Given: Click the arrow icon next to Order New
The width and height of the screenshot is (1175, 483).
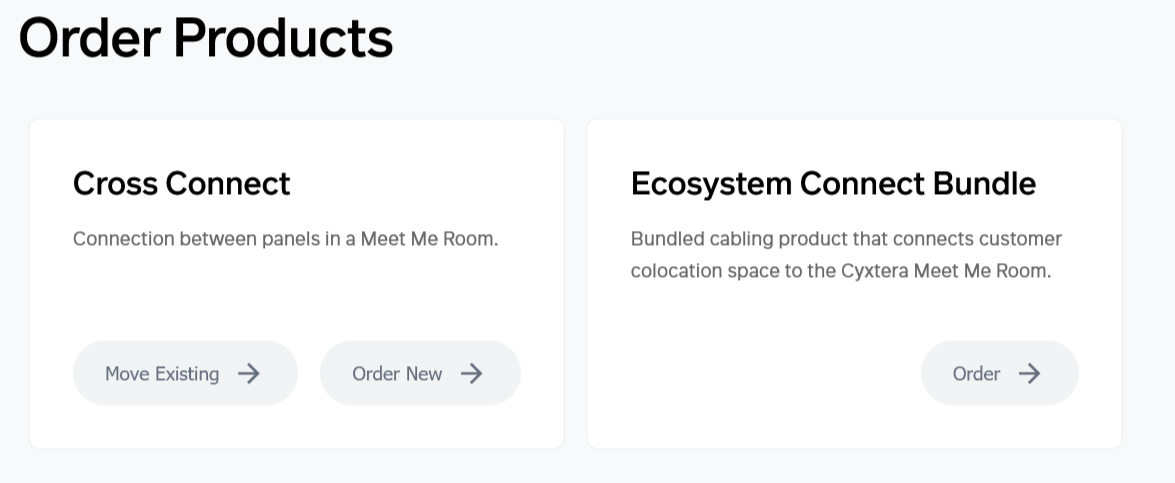Looking at the screenshot, I should [x=472, y=373].
